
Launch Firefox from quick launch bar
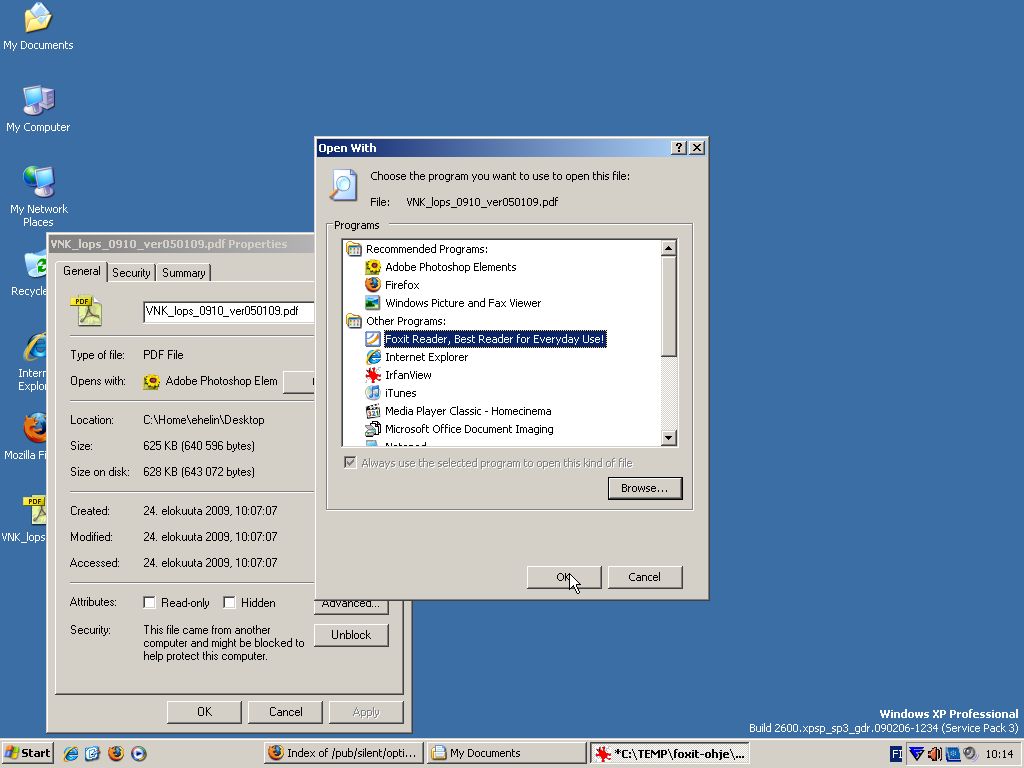(x=116, y=753)
